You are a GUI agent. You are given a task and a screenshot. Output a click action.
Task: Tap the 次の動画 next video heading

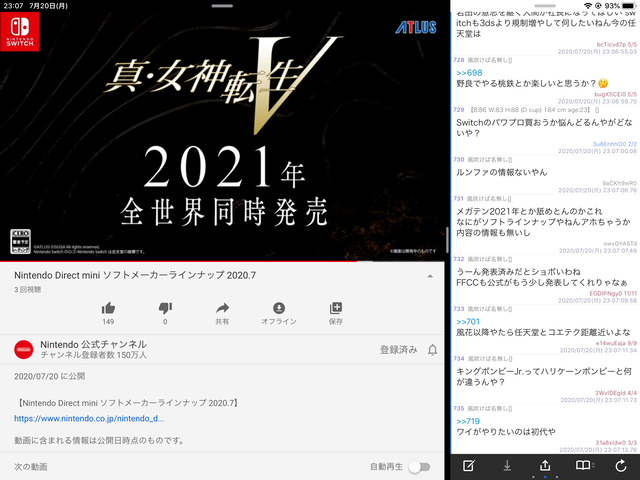pos(31,467)
